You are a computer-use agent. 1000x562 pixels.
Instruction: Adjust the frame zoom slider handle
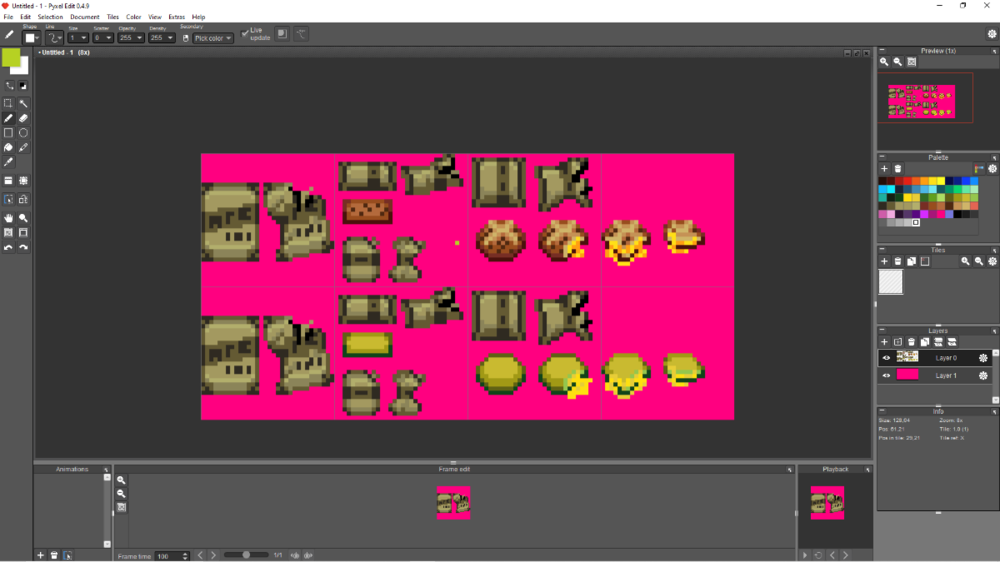(246, 555)
